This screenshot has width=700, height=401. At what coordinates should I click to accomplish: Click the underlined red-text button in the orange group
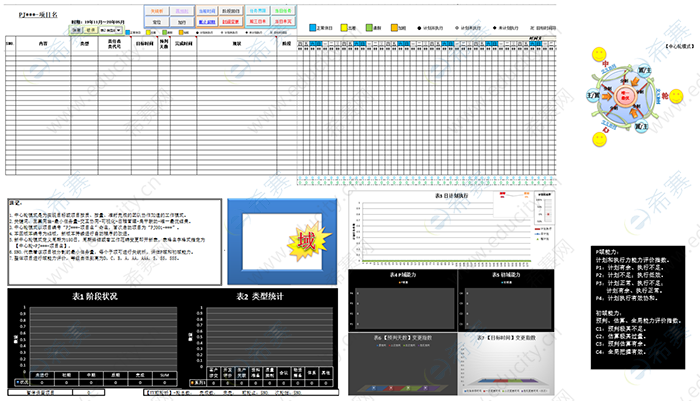pos(231,21)
